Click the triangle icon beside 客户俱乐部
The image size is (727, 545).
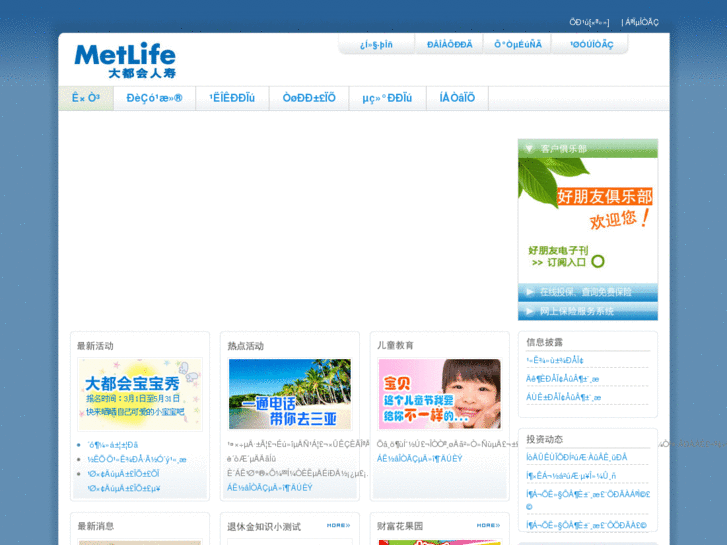pyautogui.click(x=529, y=149)
